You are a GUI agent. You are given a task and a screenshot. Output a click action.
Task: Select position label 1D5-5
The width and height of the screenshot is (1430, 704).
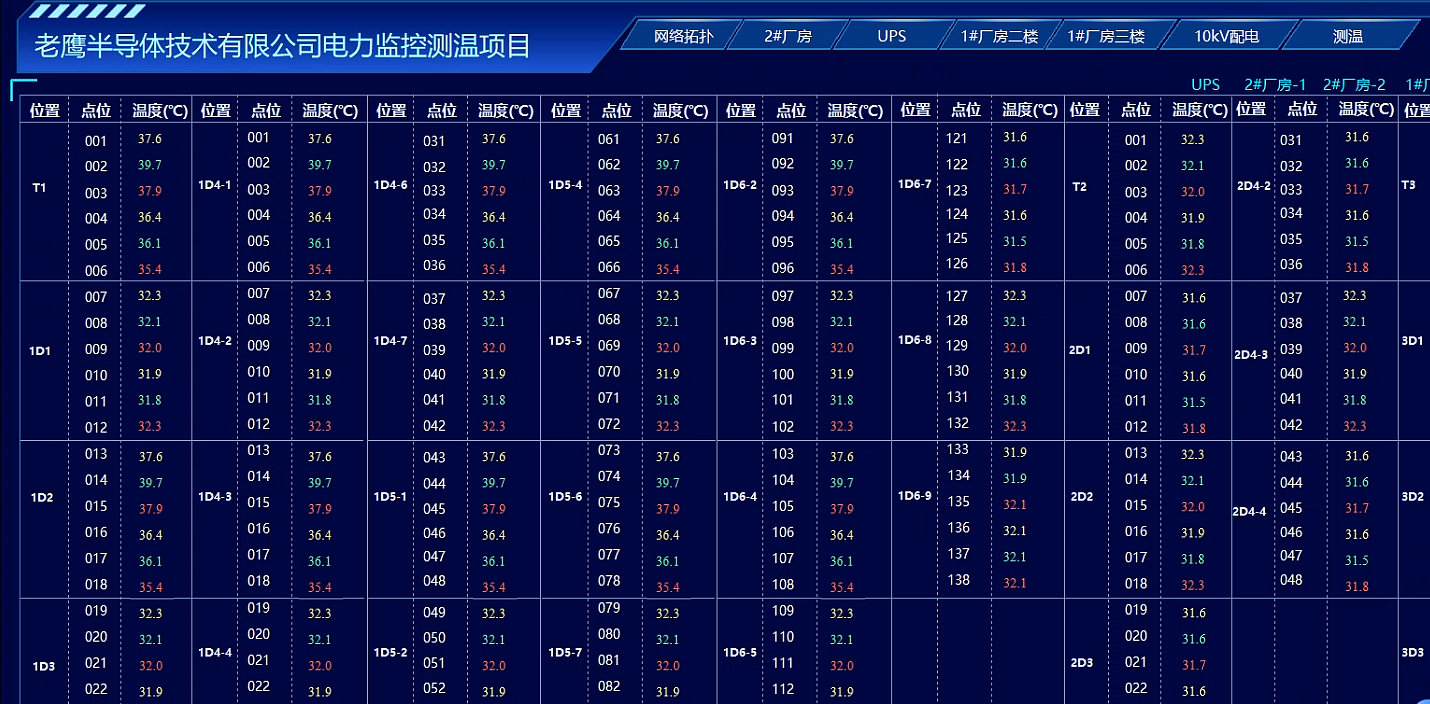pos(565,340)
